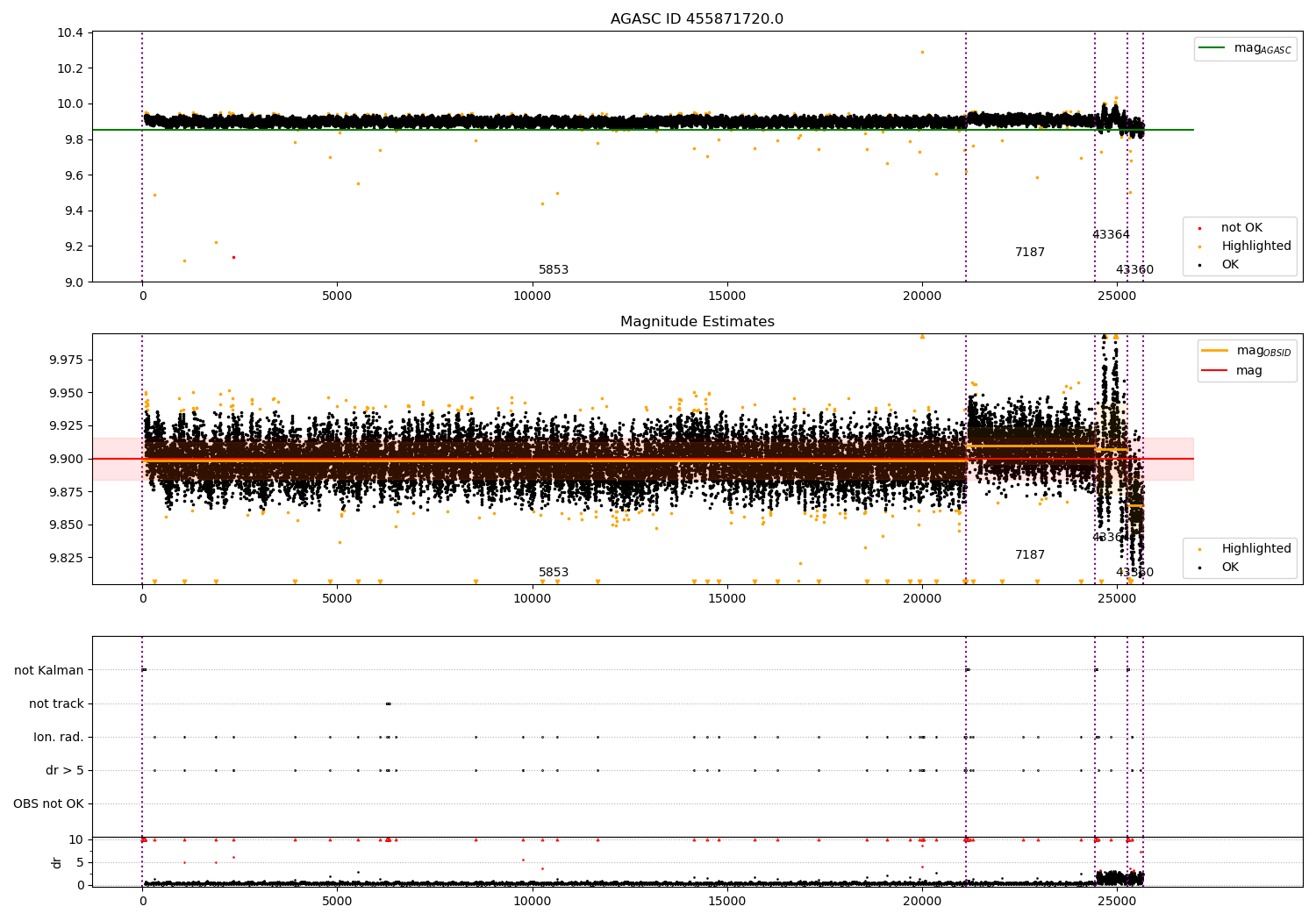This screenshot has height=921, width=1316.
Task: Click 'OK' legend entry in the top plot
Action: [x=1230, y=265]
